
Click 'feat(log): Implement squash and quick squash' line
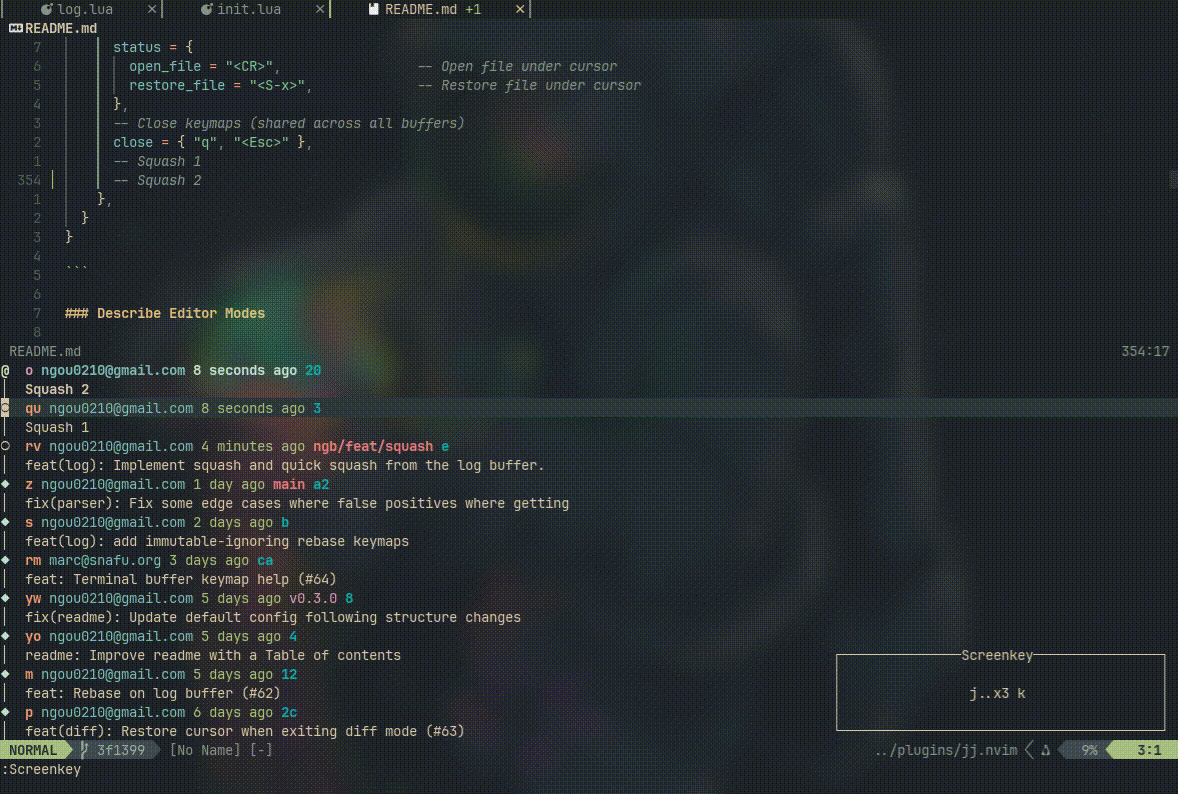point(285,465)
